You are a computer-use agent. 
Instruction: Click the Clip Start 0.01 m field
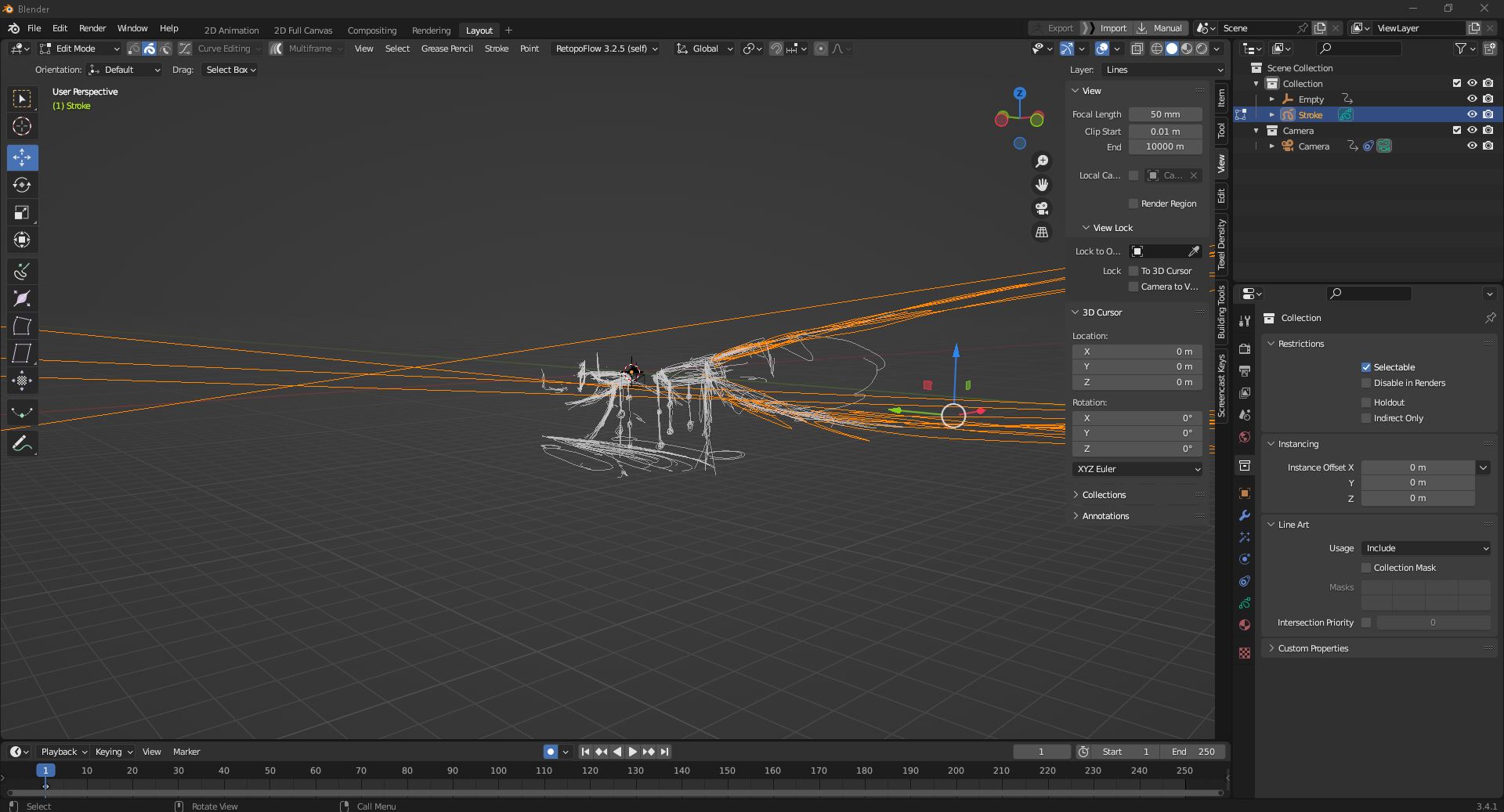pyautogui.click(x=1165, y=132)
